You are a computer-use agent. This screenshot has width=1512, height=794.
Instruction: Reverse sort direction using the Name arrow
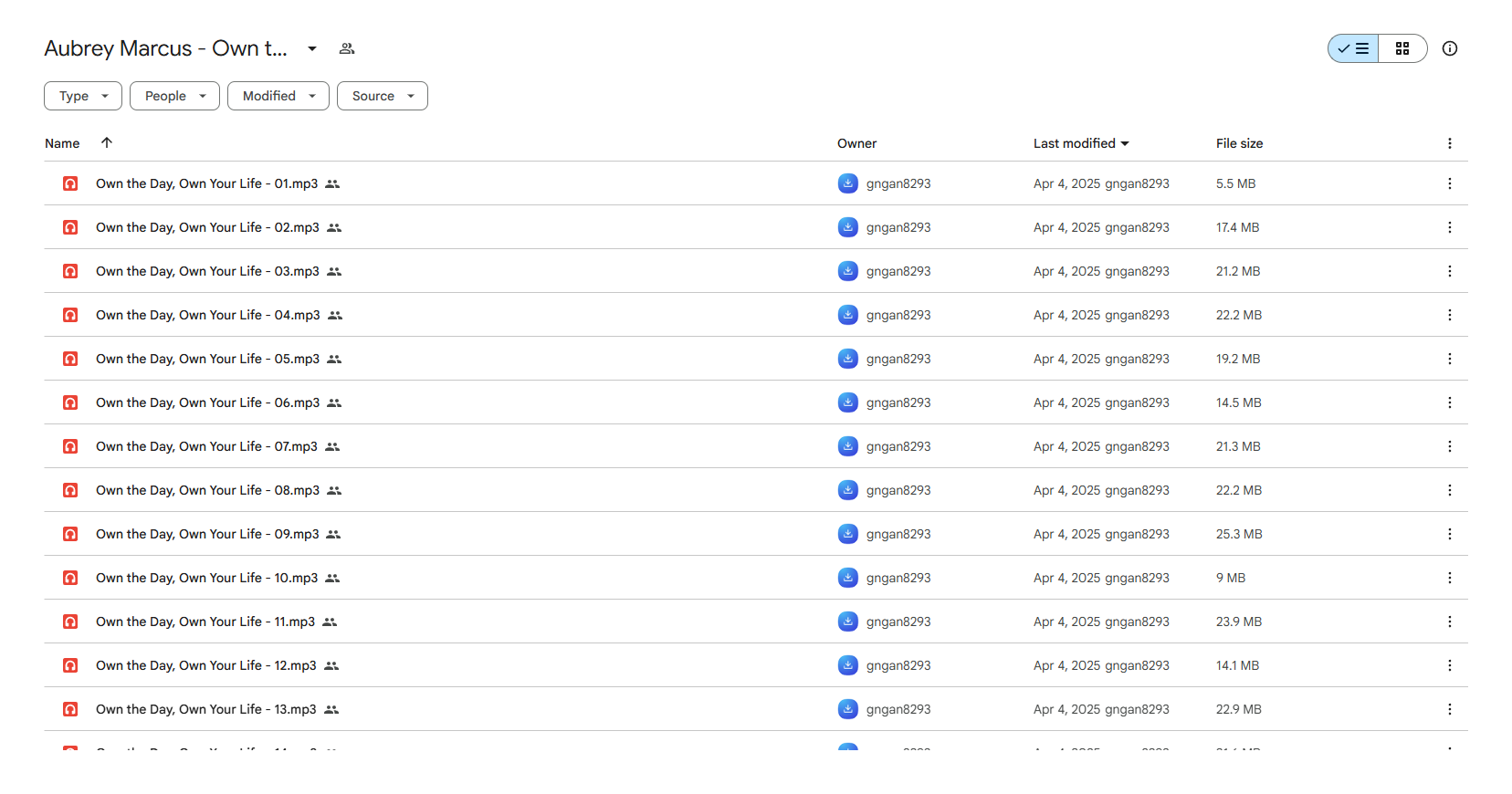[107, 142]
